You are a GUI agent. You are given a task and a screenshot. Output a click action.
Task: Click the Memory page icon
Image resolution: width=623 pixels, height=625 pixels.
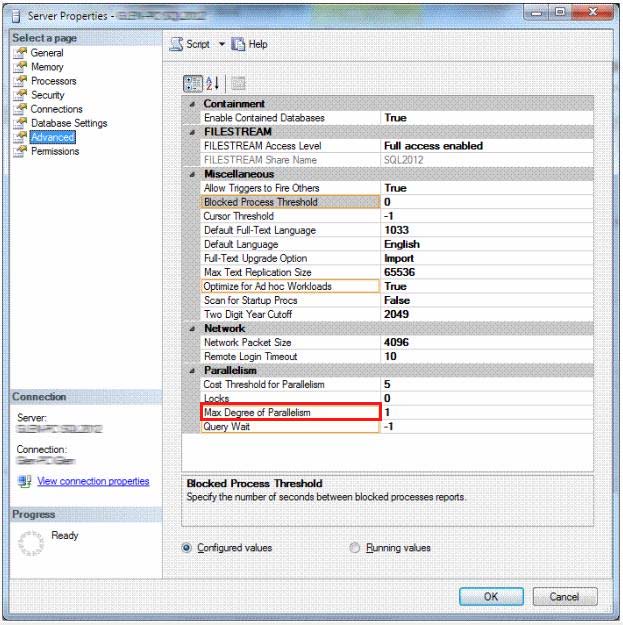tap(20, 67)
